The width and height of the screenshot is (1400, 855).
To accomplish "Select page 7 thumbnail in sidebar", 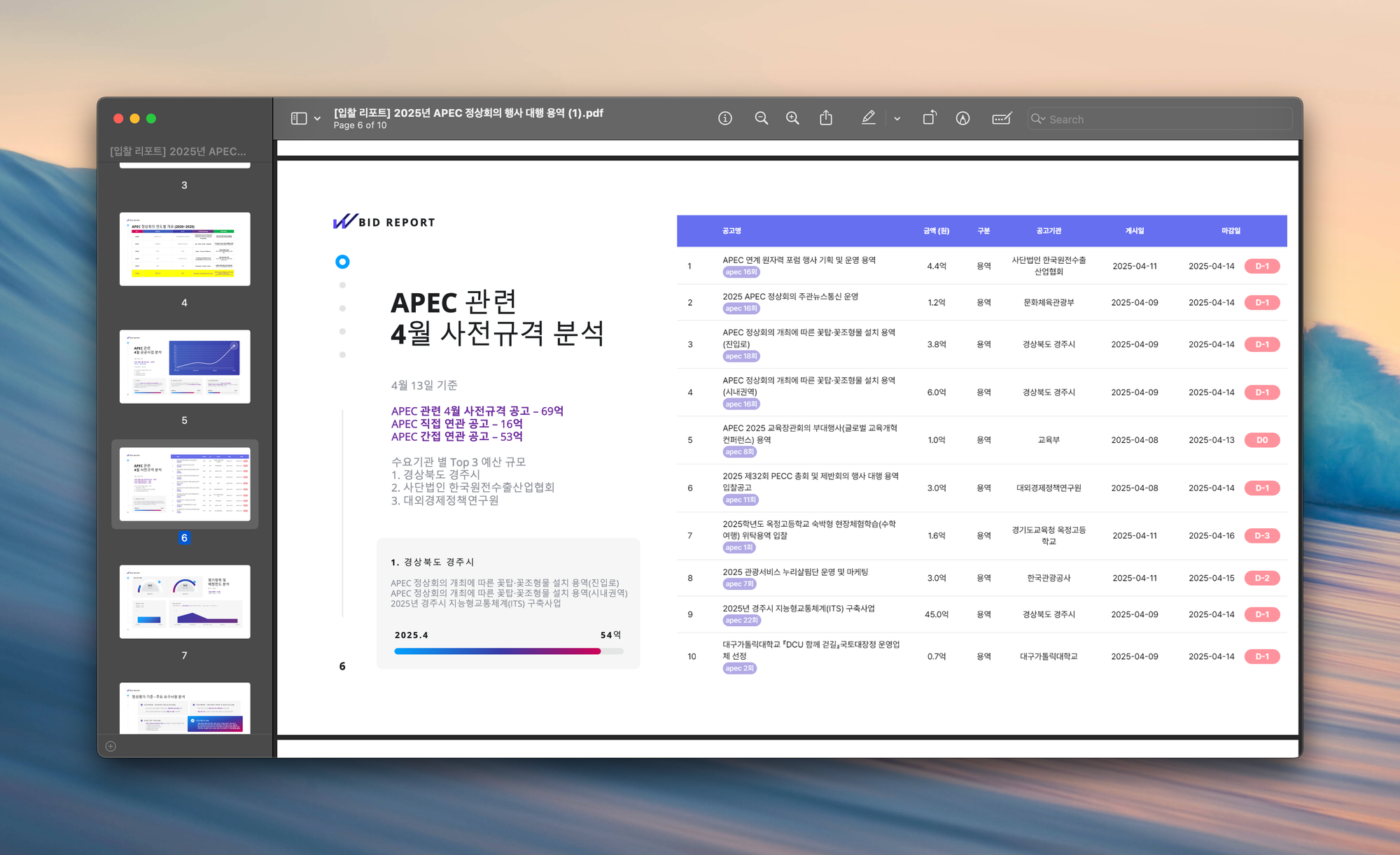I will point(185,602).
